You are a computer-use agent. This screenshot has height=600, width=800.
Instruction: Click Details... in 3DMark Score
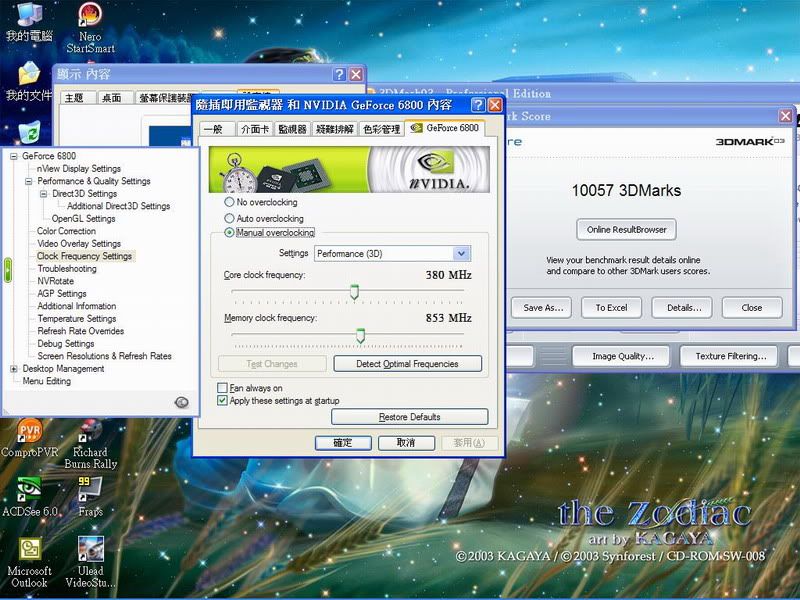pos(683,308)
